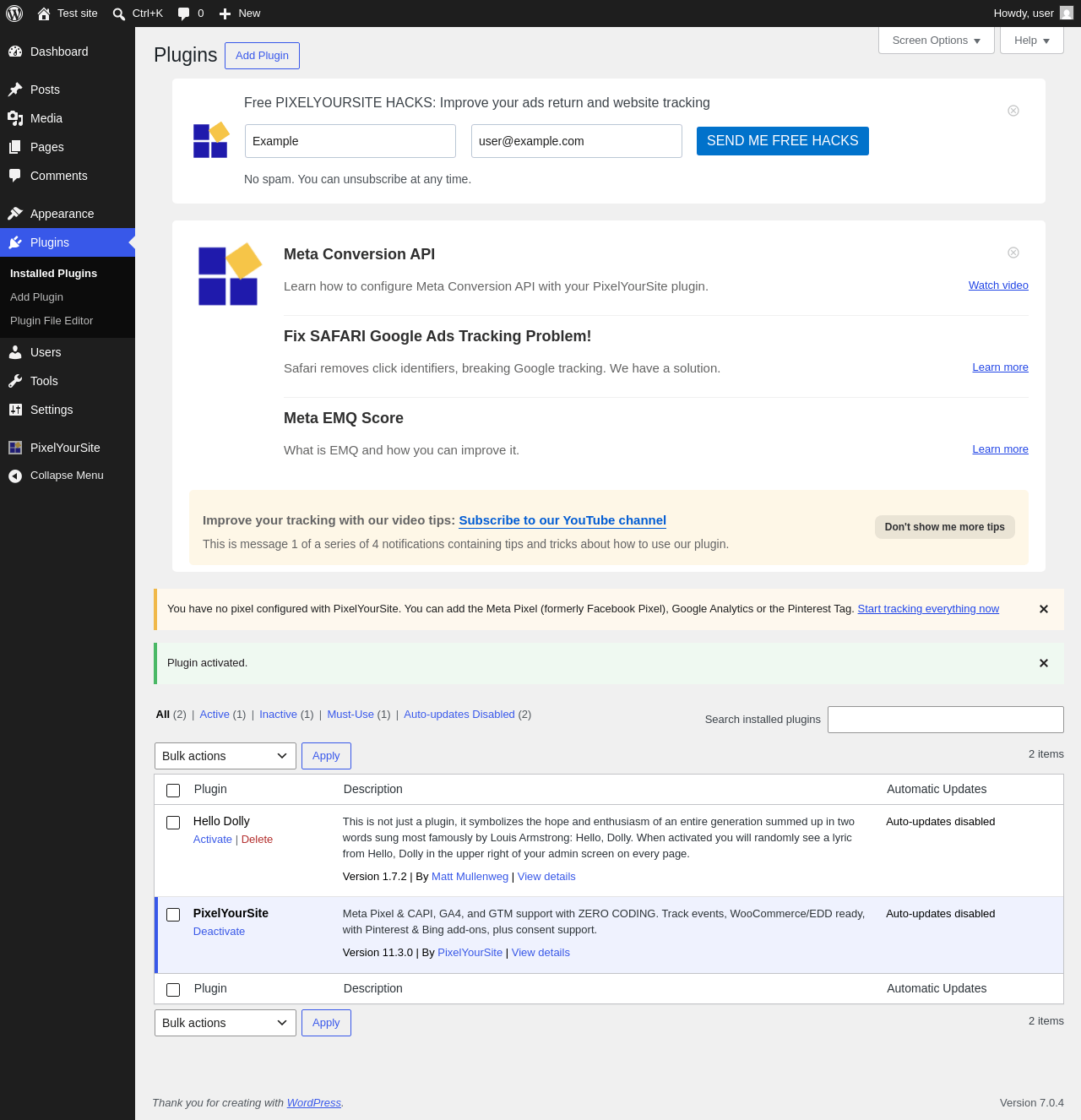This screenshot has width=1081, height=1120.
Task: Open the Ctrl+K search magnifier icon
Action: click(119, 14)
